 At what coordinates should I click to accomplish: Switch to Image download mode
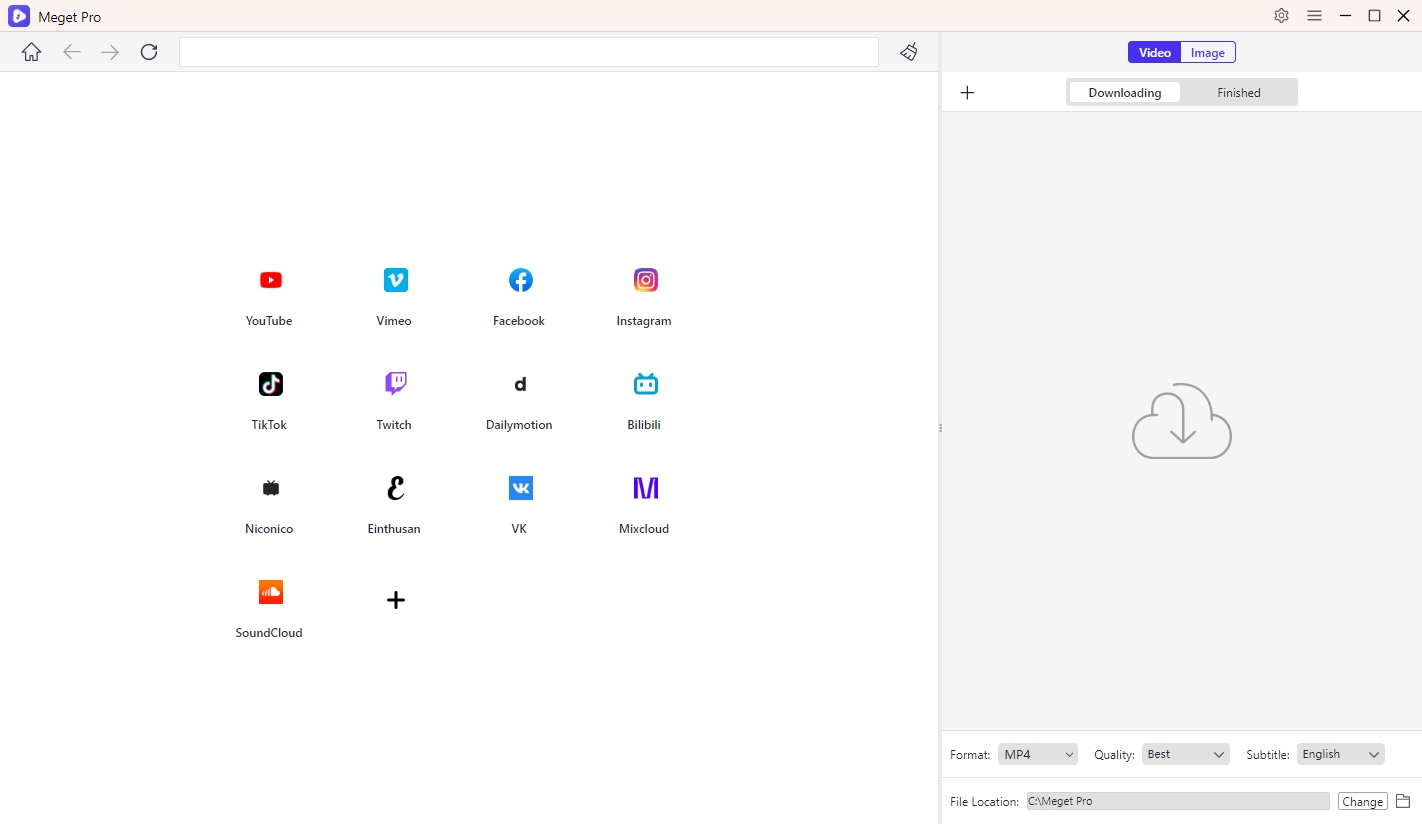click(1207, 53)
